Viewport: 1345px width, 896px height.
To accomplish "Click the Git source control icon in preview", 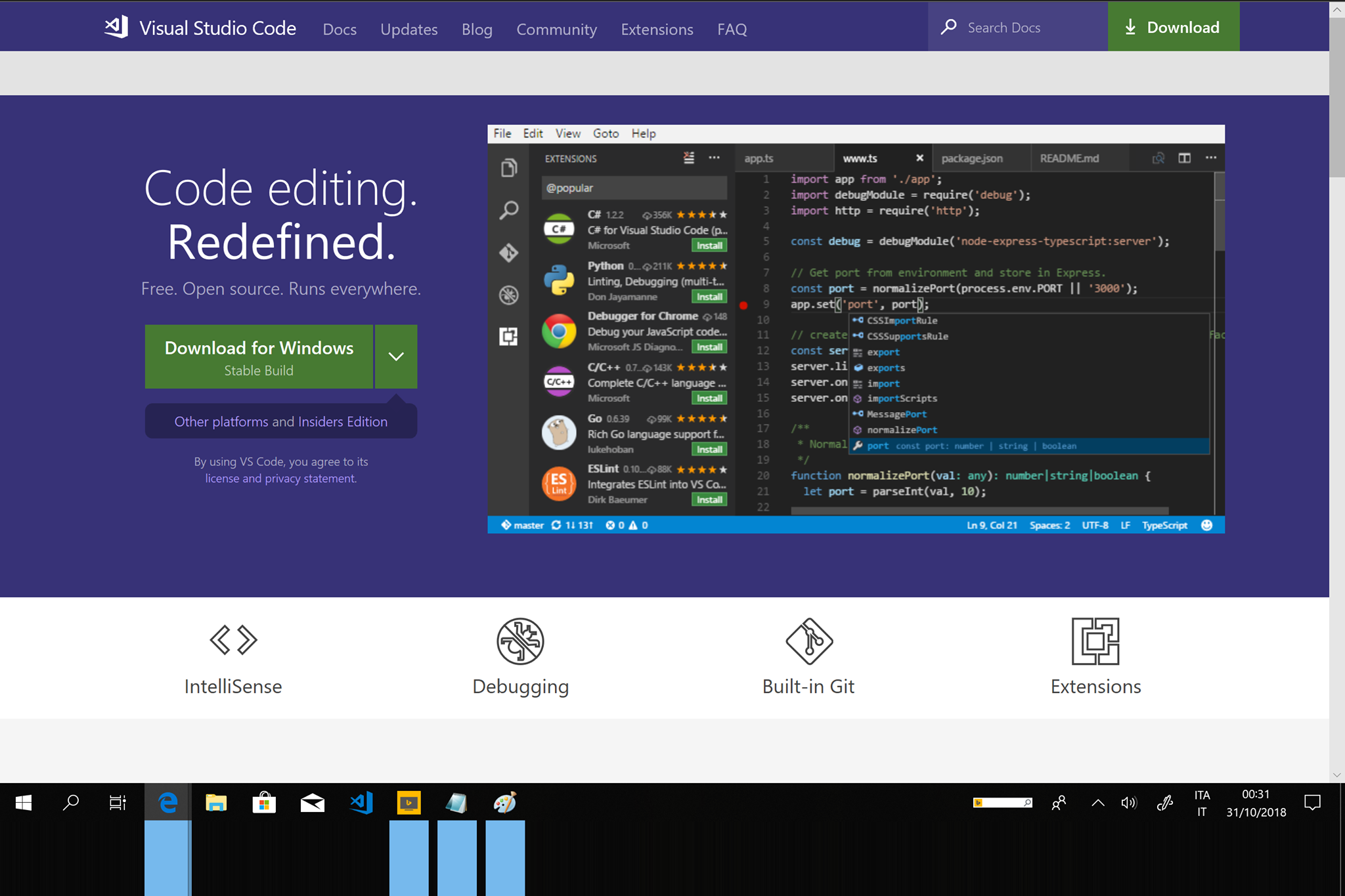I will [x=509, y=253].
